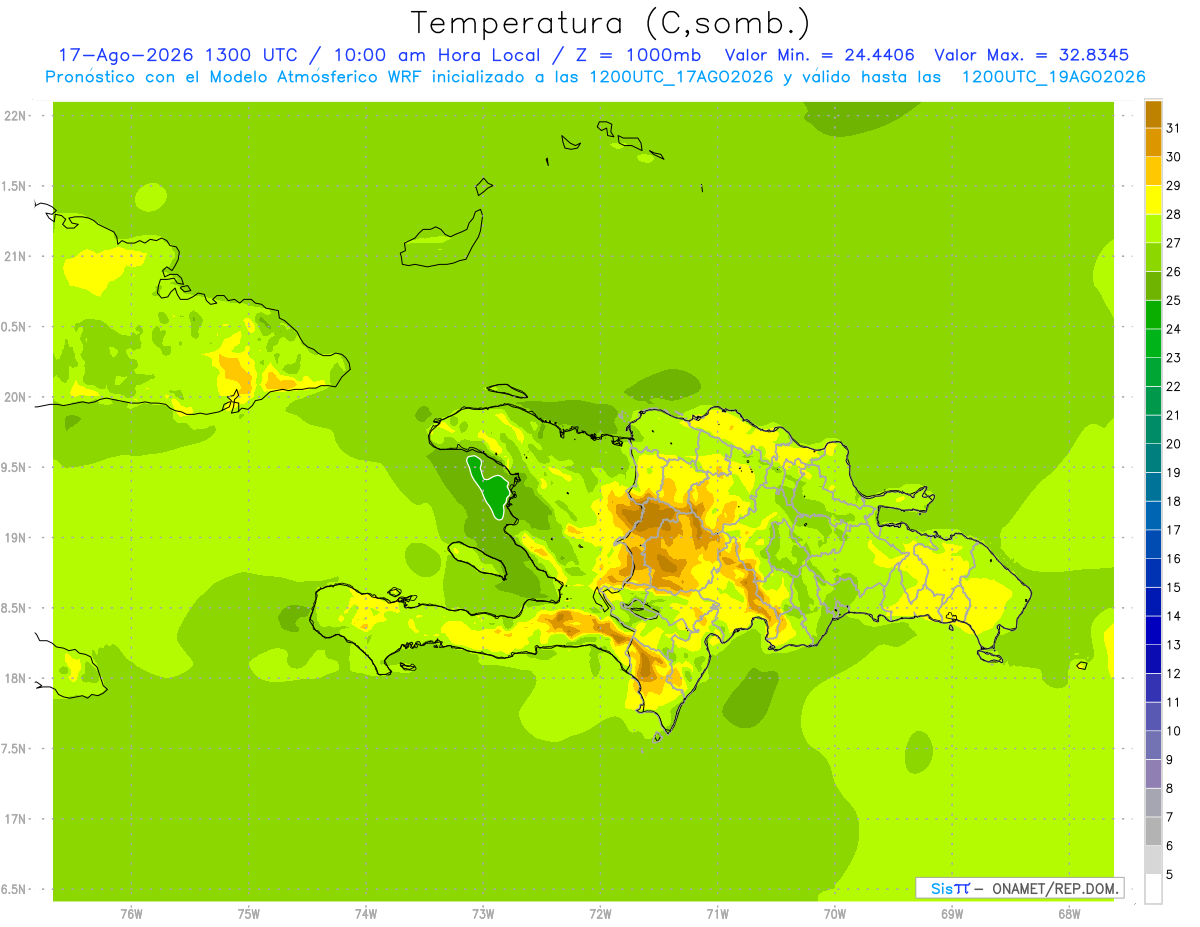This screenshot has width=1200, height=927.
Task: Click the "ONAMET/REP.DOM." credit label
Action: pos(1056,888)
